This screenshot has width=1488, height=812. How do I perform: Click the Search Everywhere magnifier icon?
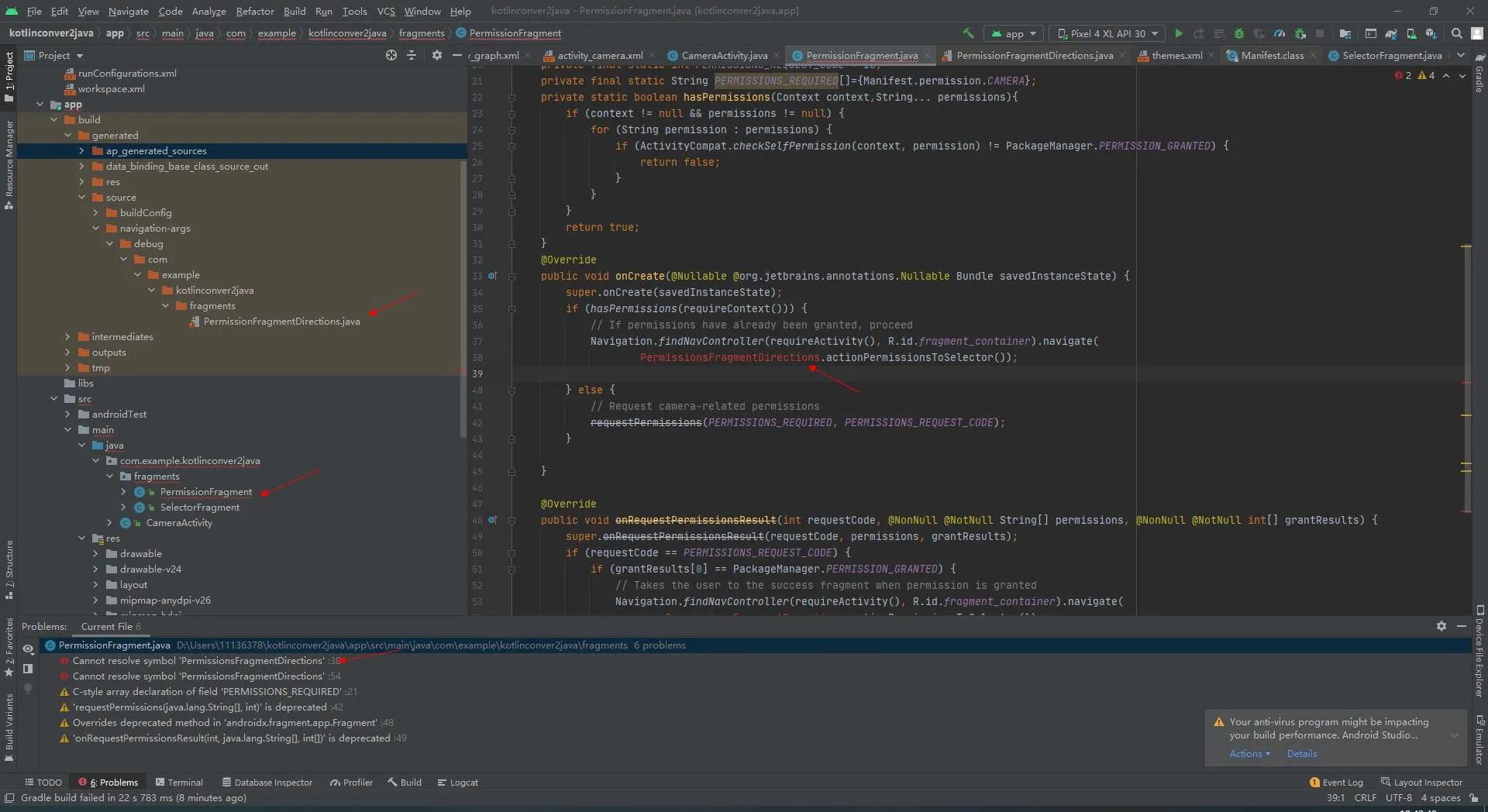pos(1457,33)
